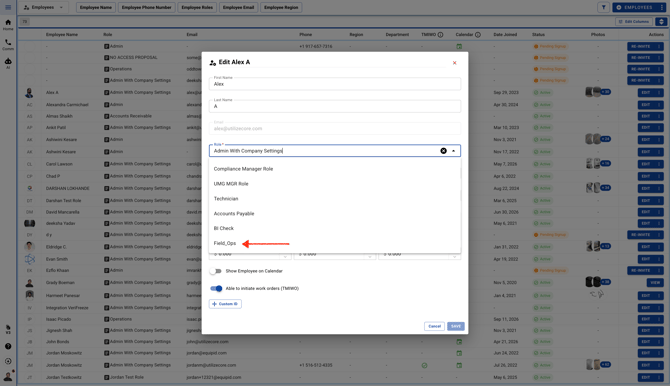Close the Edit Alex A dialog
Screen dimensions: 670x386
pos(455,63)
